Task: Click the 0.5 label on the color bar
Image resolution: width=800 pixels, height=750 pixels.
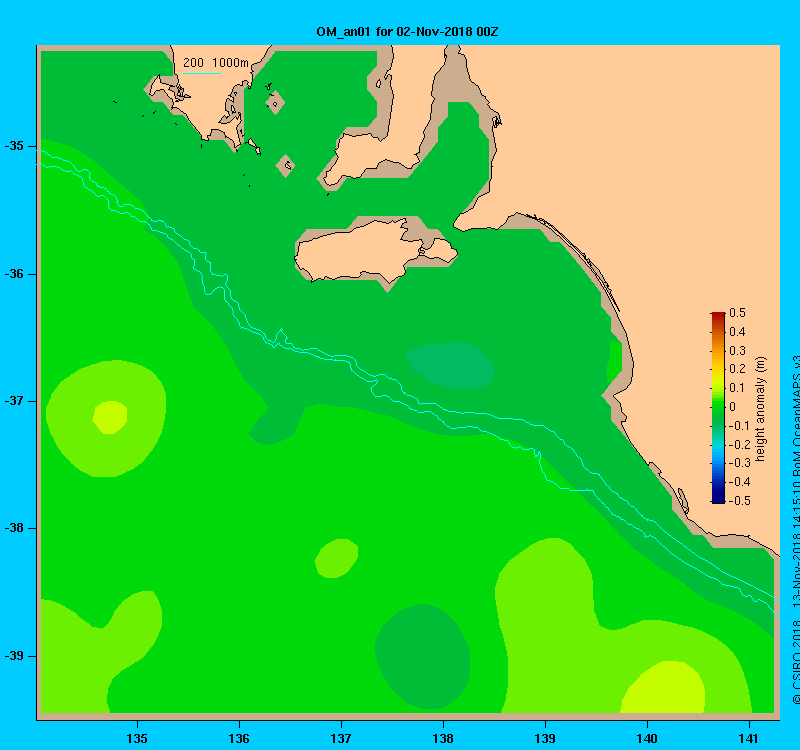Action: [x=737, y=313]
